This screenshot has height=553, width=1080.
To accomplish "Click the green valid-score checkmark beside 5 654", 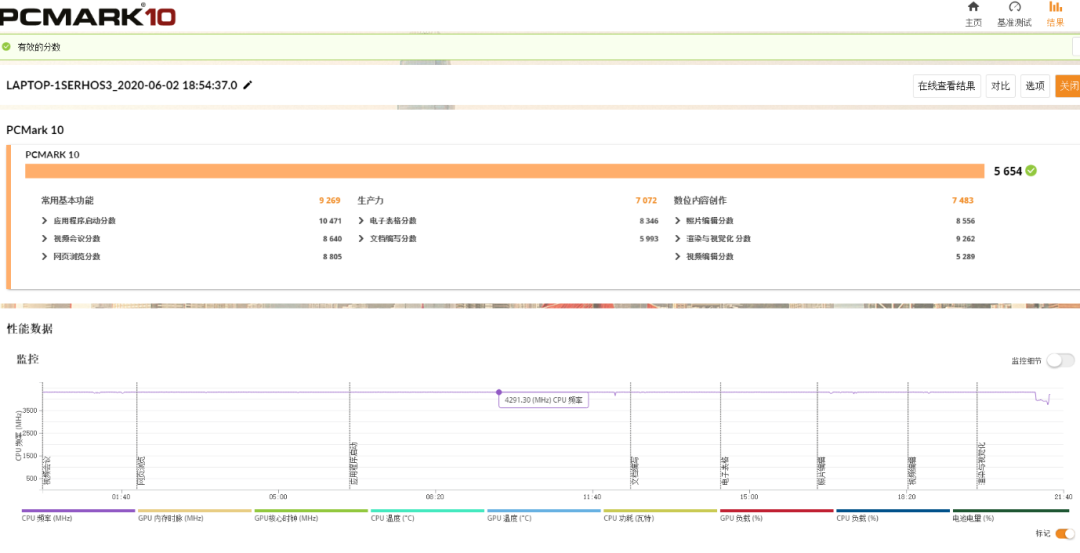I will [1030, 171].
